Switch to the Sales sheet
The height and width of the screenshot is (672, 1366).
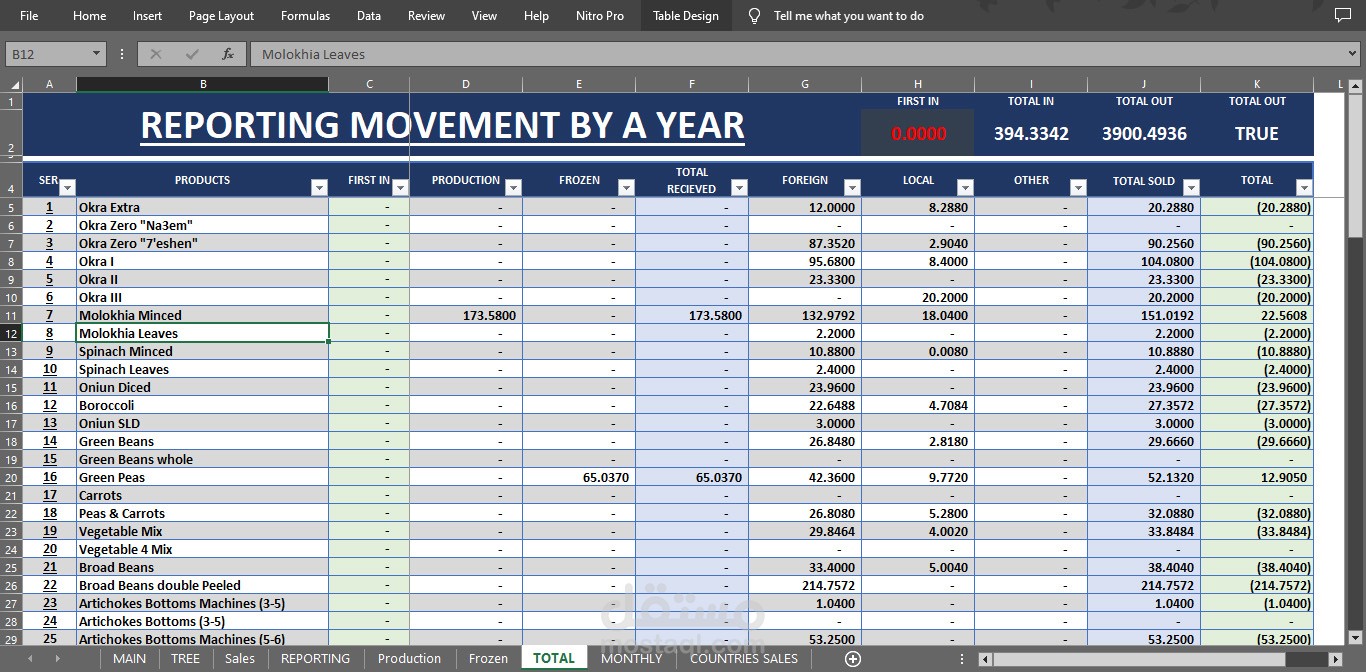tap(240, 658)
